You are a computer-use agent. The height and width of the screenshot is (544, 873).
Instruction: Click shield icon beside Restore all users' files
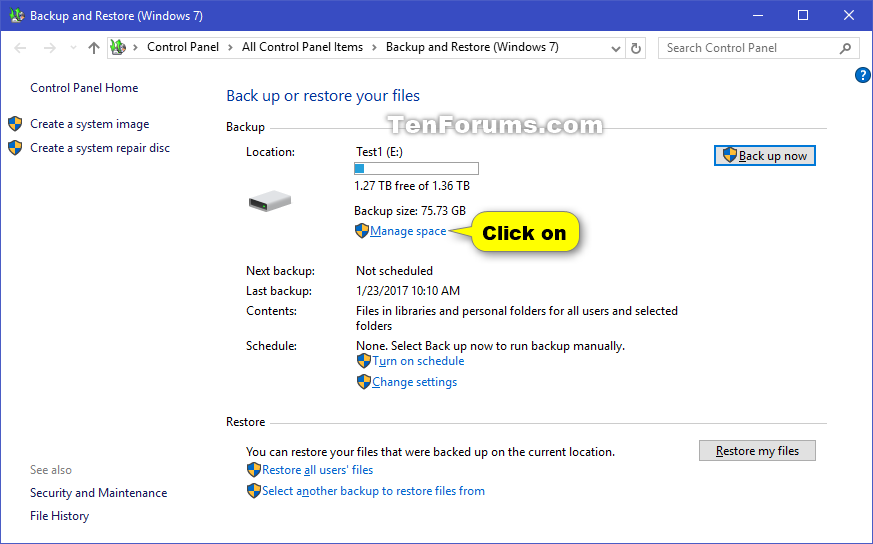tap(253, 470)
